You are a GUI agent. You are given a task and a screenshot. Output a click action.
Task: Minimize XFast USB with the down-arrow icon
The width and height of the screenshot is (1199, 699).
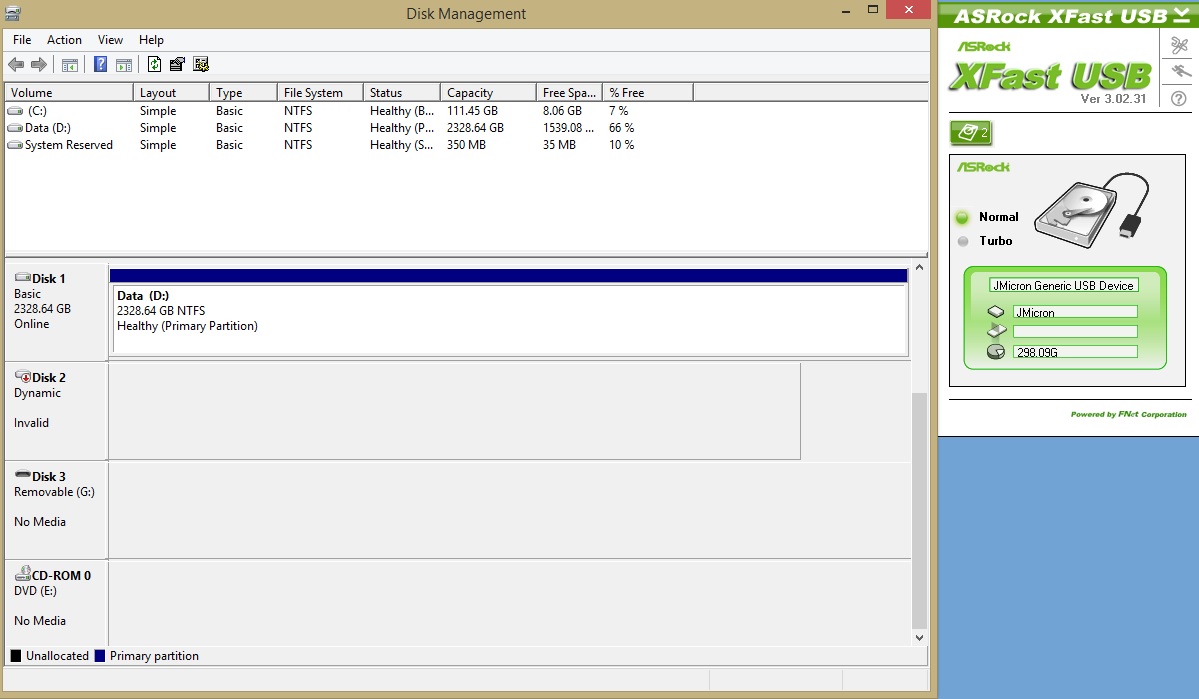click(x=1181, y=15)
